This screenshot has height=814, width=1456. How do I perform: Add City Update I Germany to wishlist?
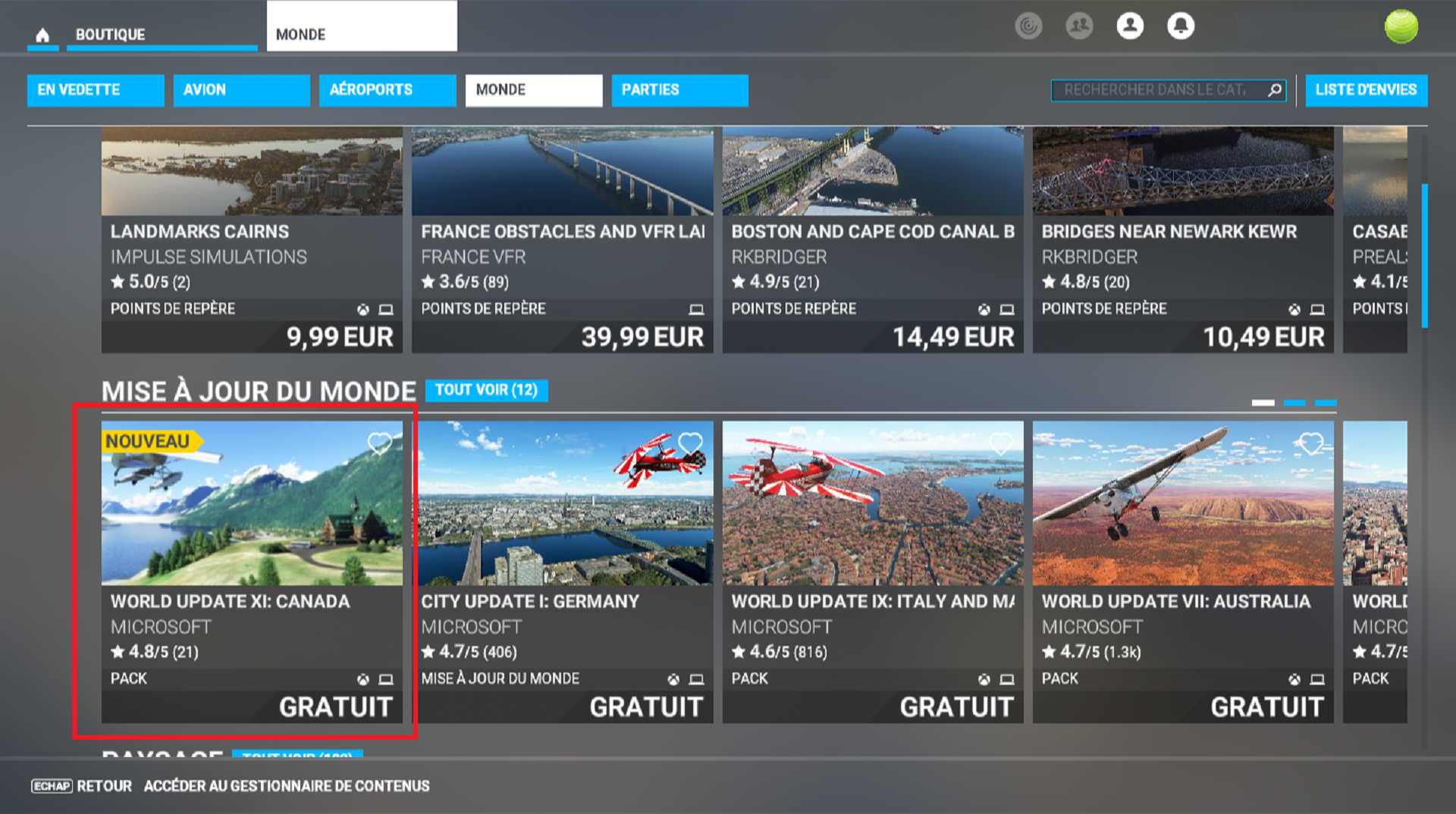(x=689, y=443)
